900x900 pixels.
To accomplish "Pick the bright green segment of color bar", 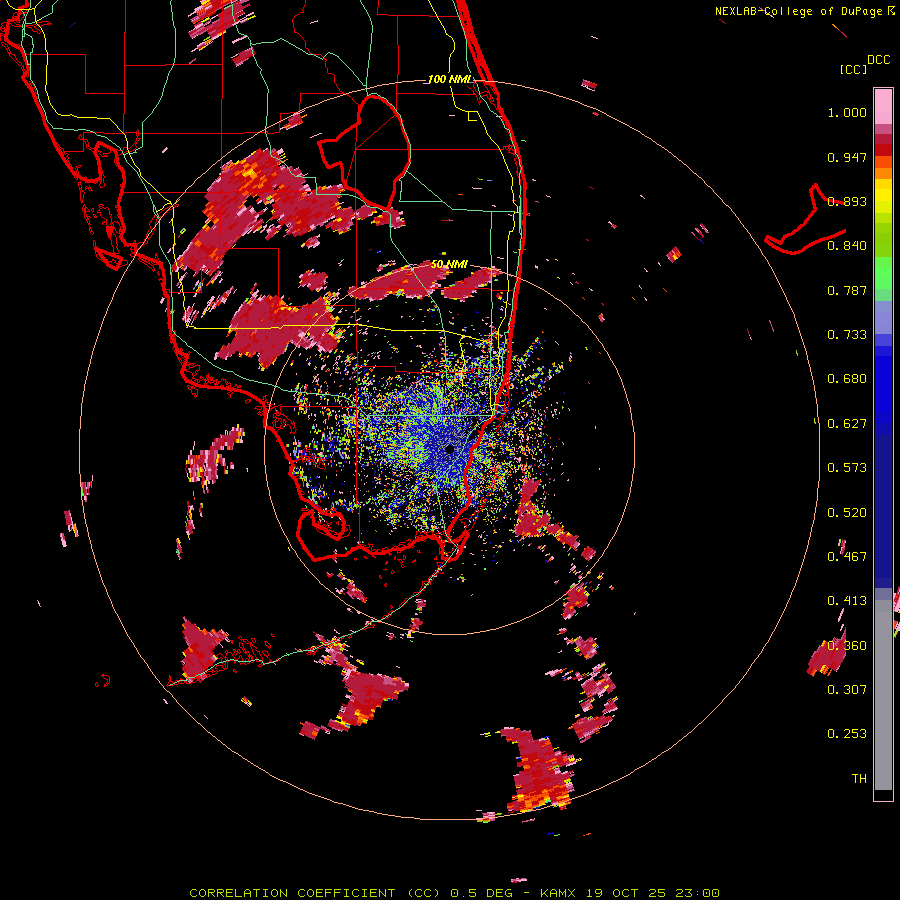I will click(x=883, y=273).
